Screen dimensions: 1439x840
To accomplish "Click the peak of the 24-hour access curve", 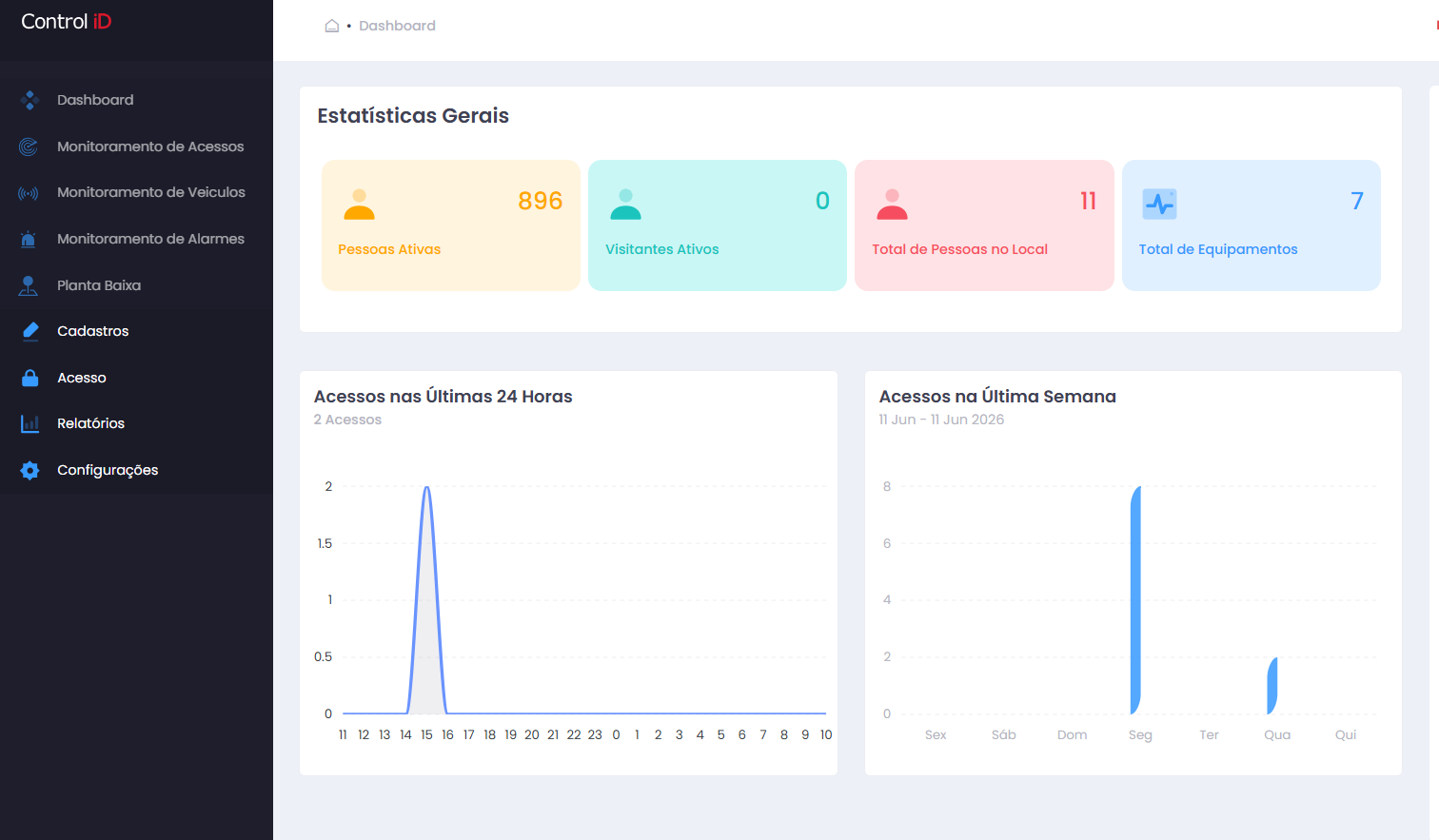I will click(427, 488).
